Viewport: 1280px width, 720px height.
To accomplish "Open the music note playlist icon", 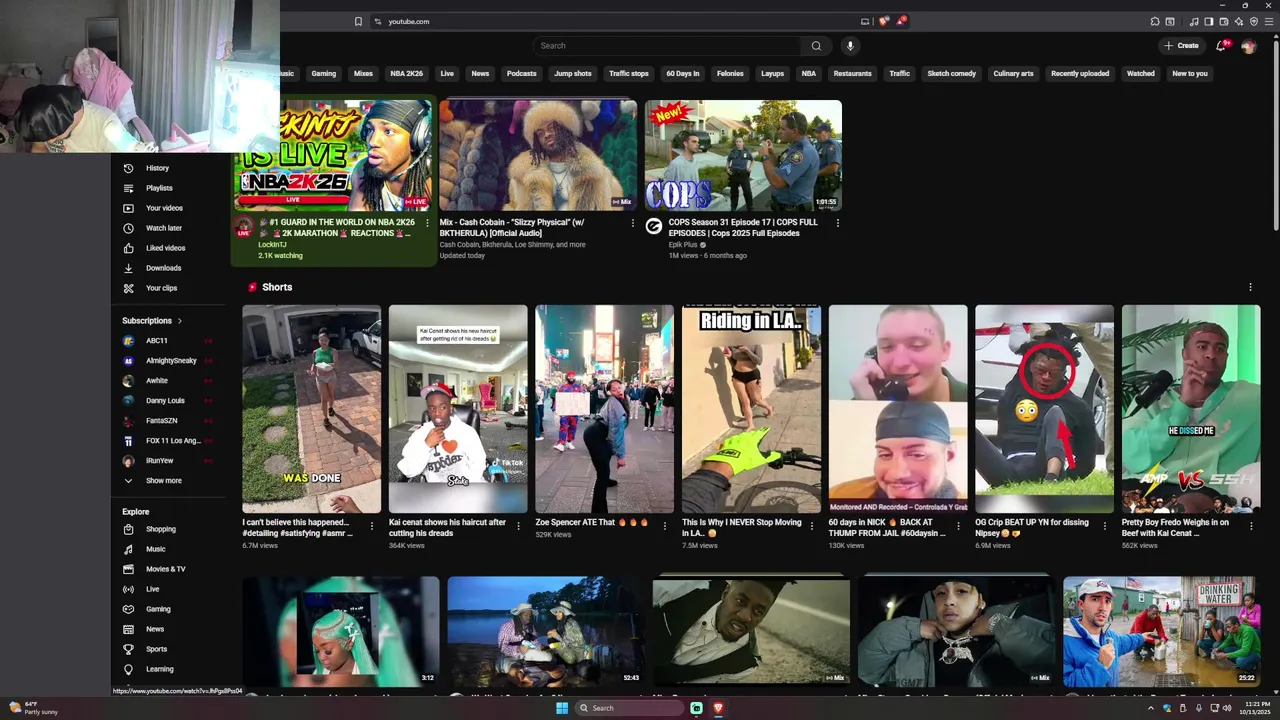I will [x=1194, y=21].
